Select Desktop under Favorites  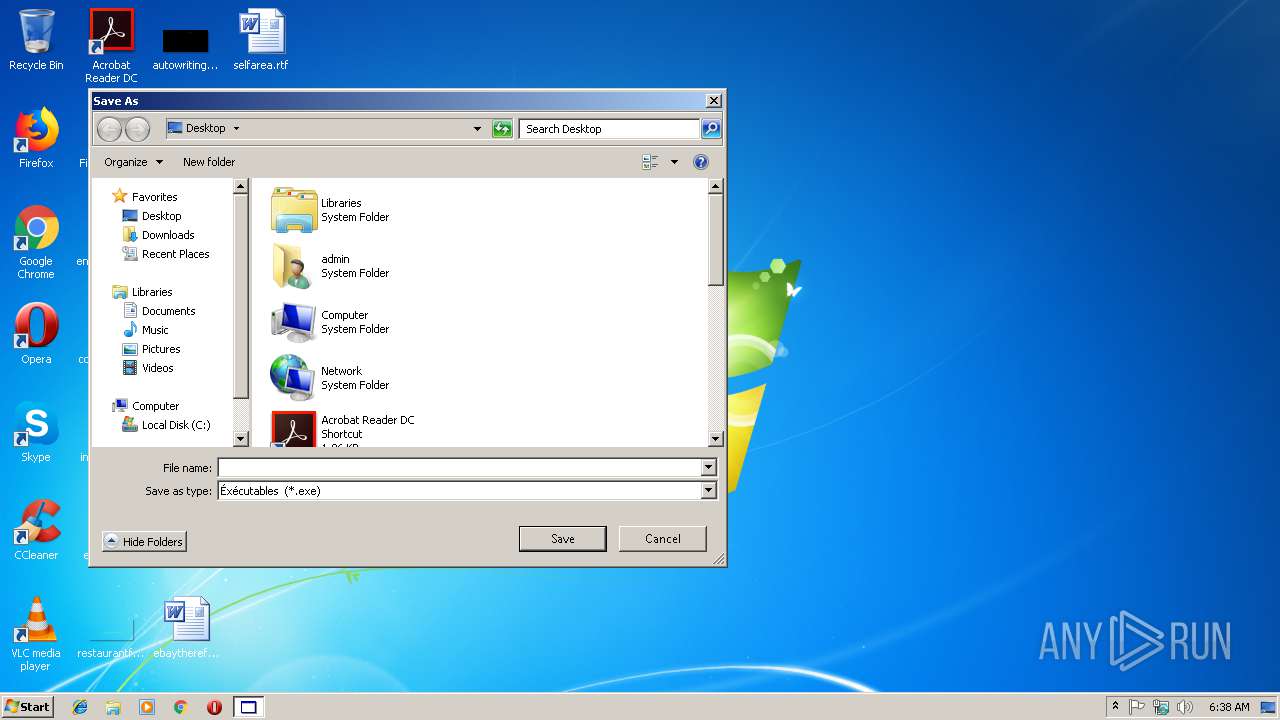152,216
